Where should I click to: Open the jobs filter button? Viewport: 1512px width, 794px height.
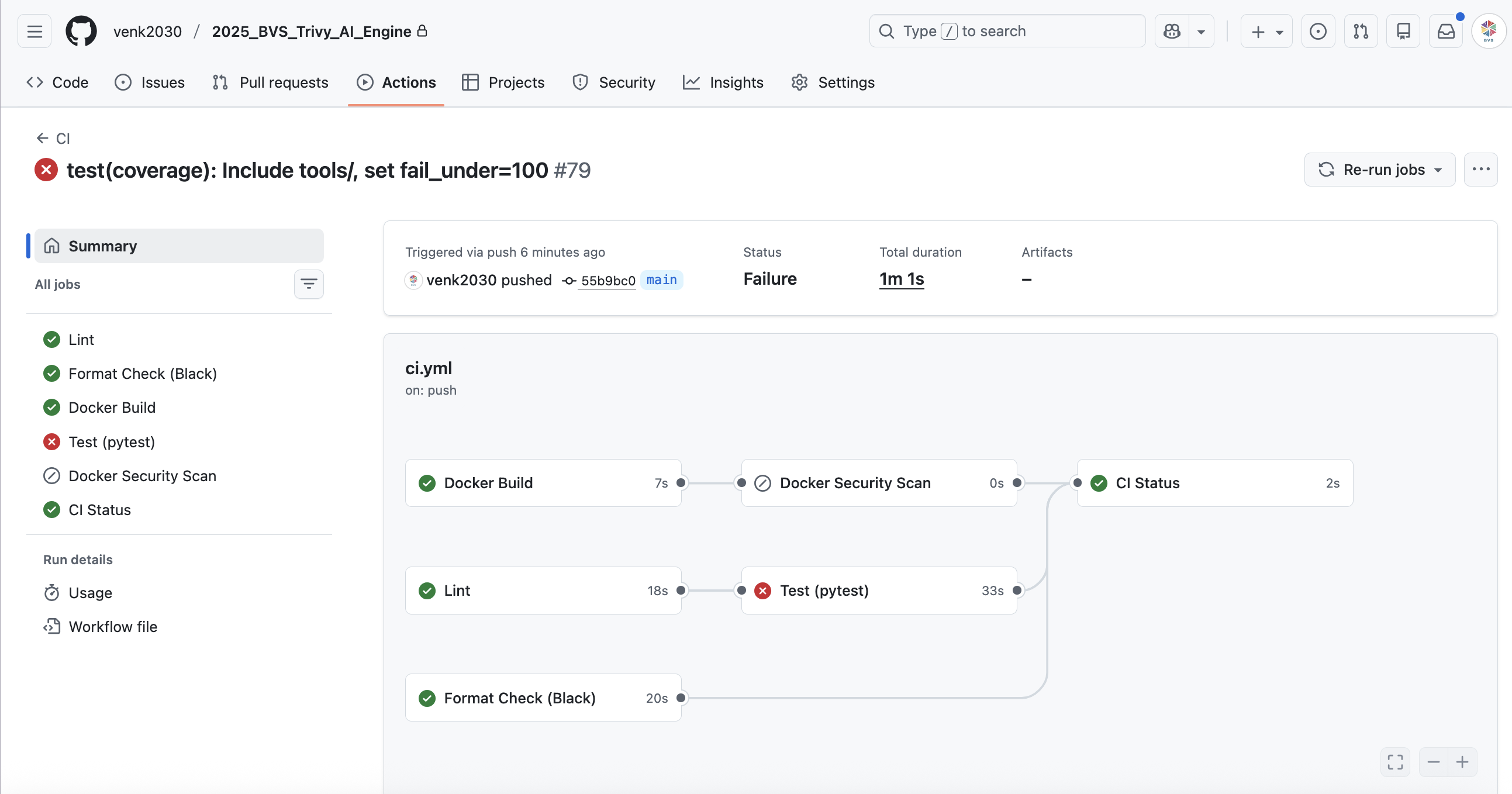(x=309, y=284)
